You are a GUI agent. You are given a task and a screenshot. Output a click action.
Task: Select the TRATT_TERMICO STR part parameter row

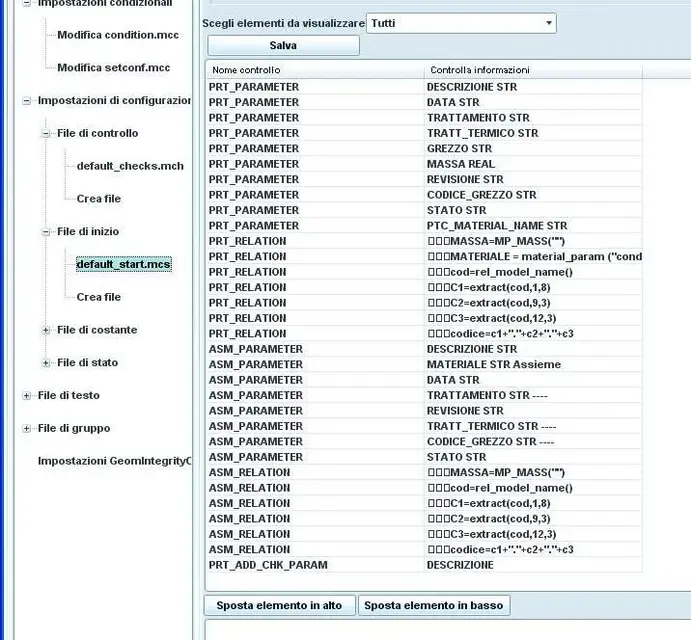(424, 133)
